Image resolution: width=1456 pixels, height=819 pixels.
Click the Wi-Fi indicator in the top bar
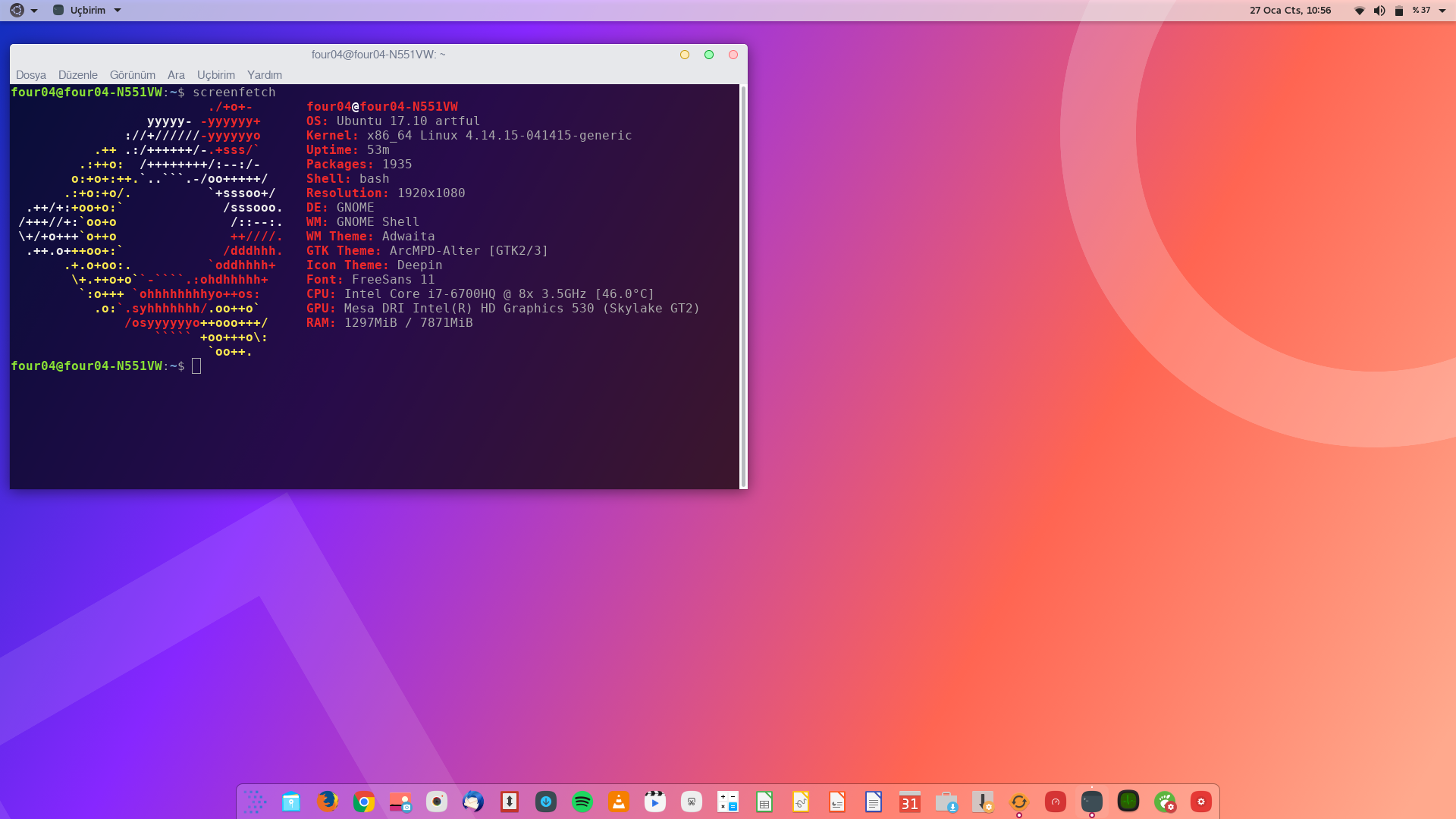(1360, 11)
